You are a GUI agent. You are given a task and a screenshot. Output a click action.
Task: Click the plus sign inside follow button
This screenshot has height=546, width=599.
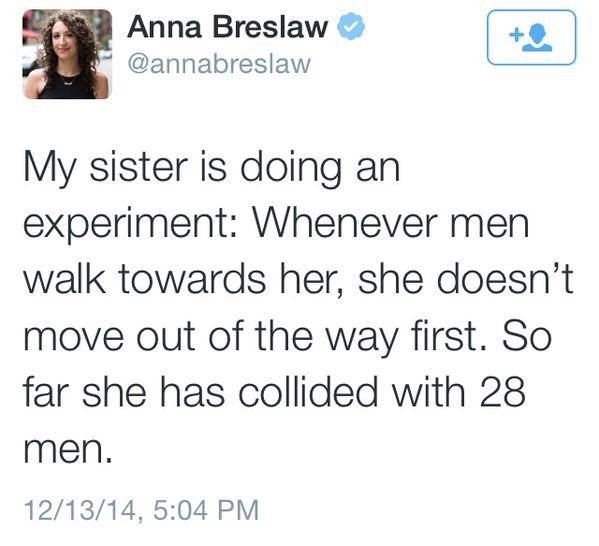coord(516,36)
